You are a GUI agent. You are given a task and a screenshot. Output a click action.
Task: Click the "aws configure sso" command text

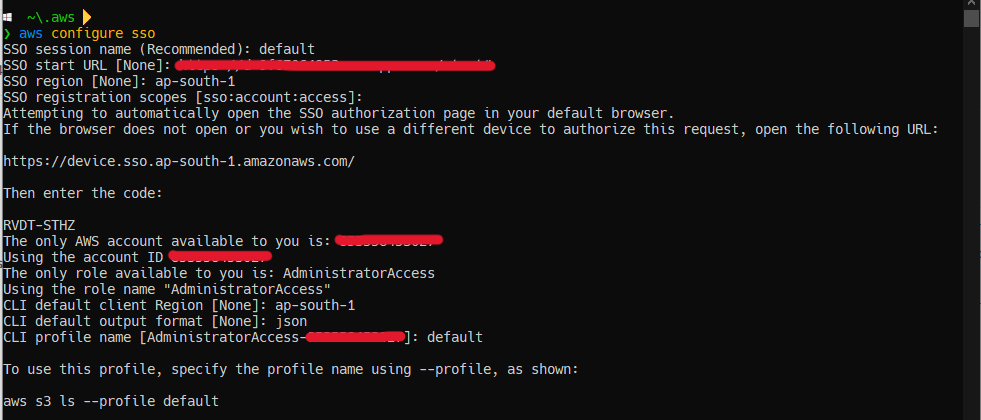(x=86, y=33)
